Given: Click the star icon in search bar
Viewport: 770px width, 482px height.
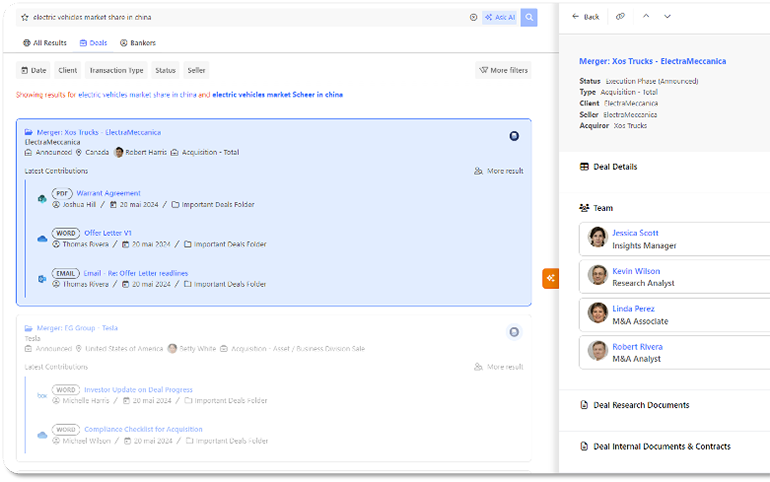Looking at the screenshot, I should (x=25, y=18).
